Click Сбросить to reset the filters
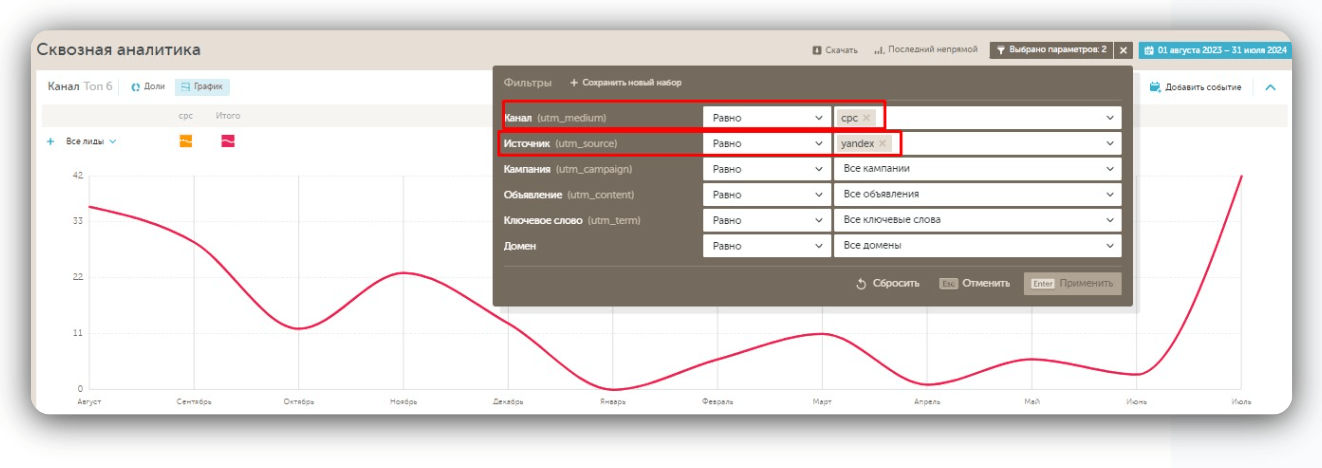The height and width of the screenshot is (468, 1322). [887, 284]
